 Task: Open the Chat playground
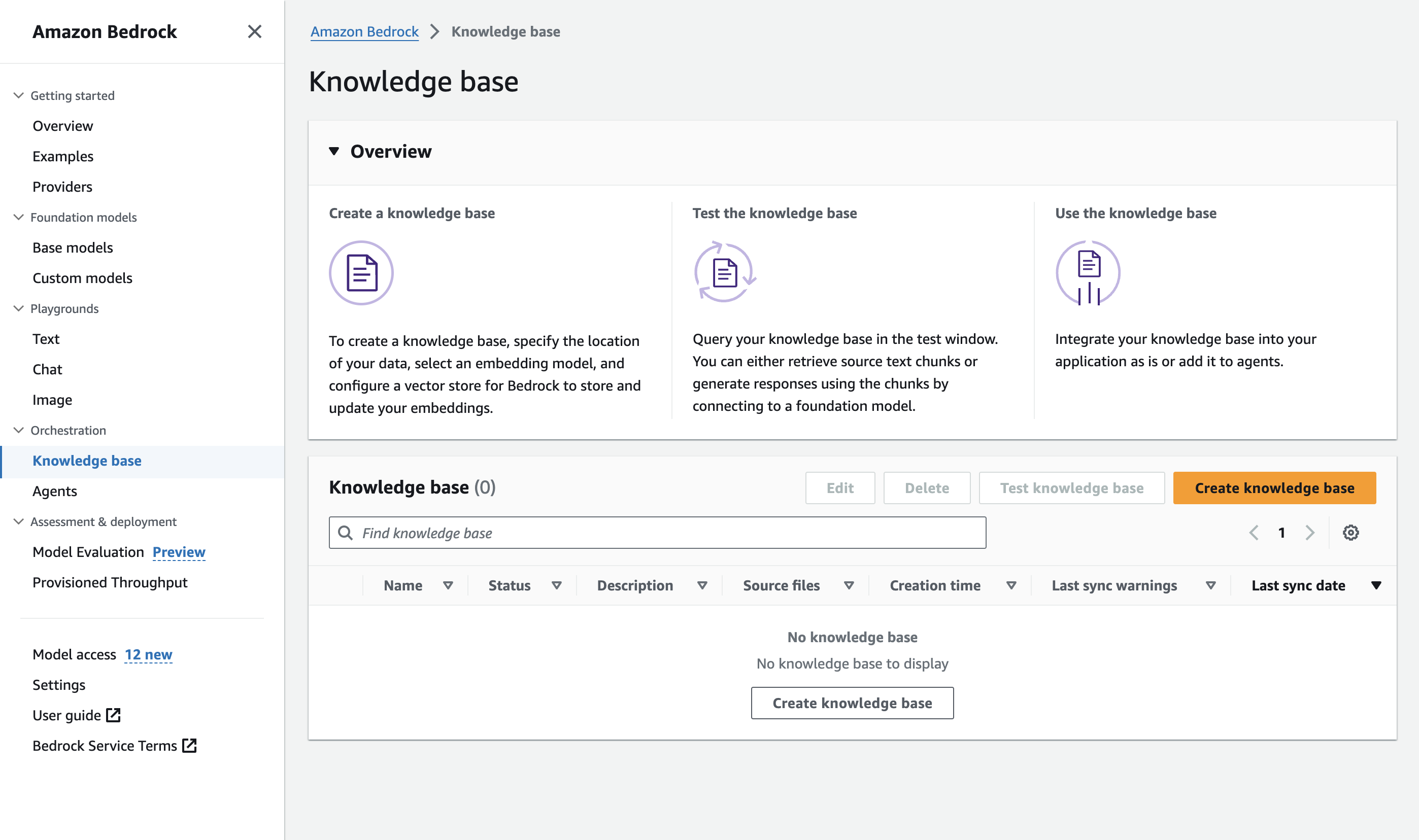(48, 370)
